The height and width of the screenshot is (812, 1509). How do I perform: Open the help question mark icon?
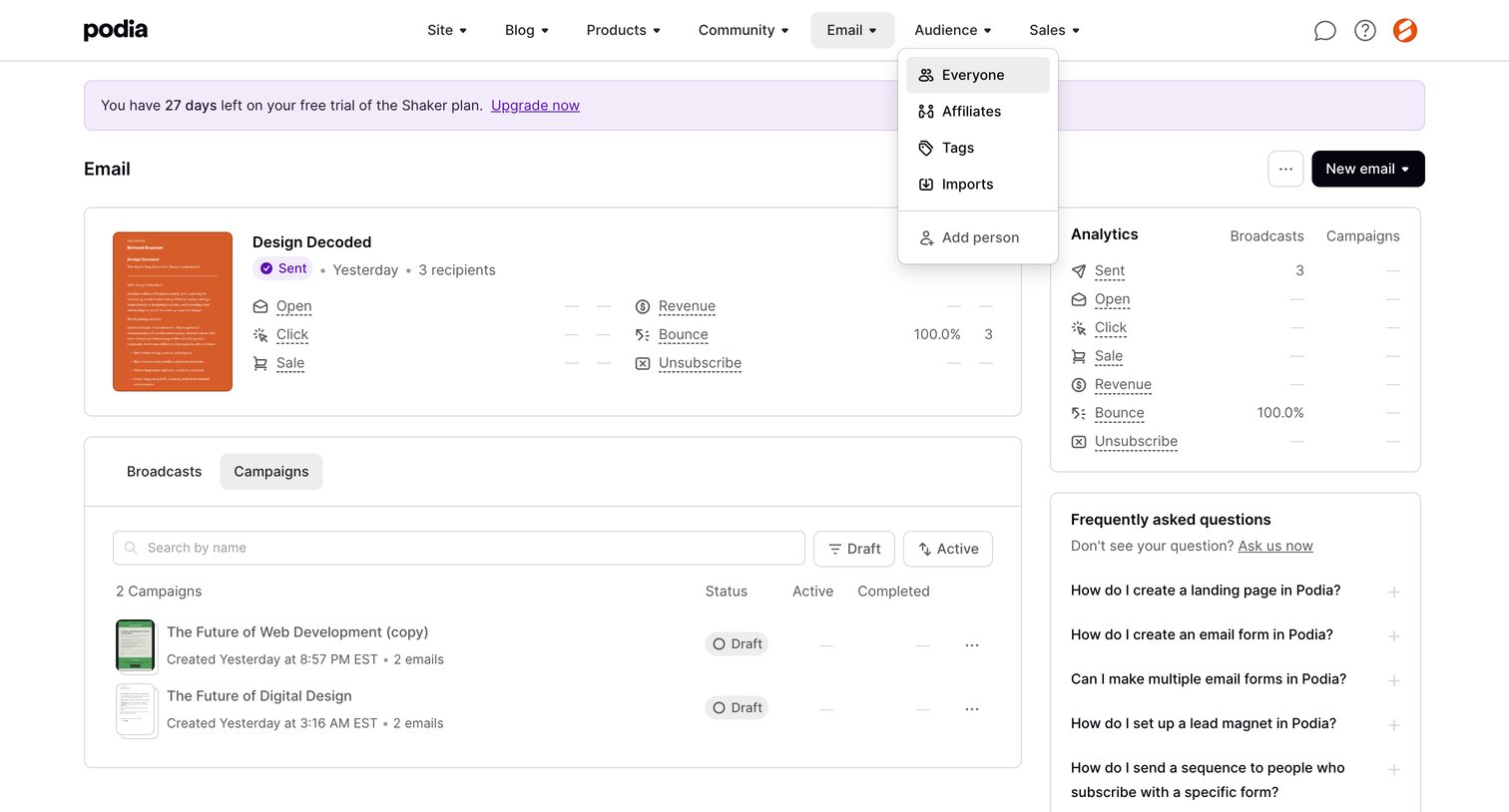click(1365, 31)
